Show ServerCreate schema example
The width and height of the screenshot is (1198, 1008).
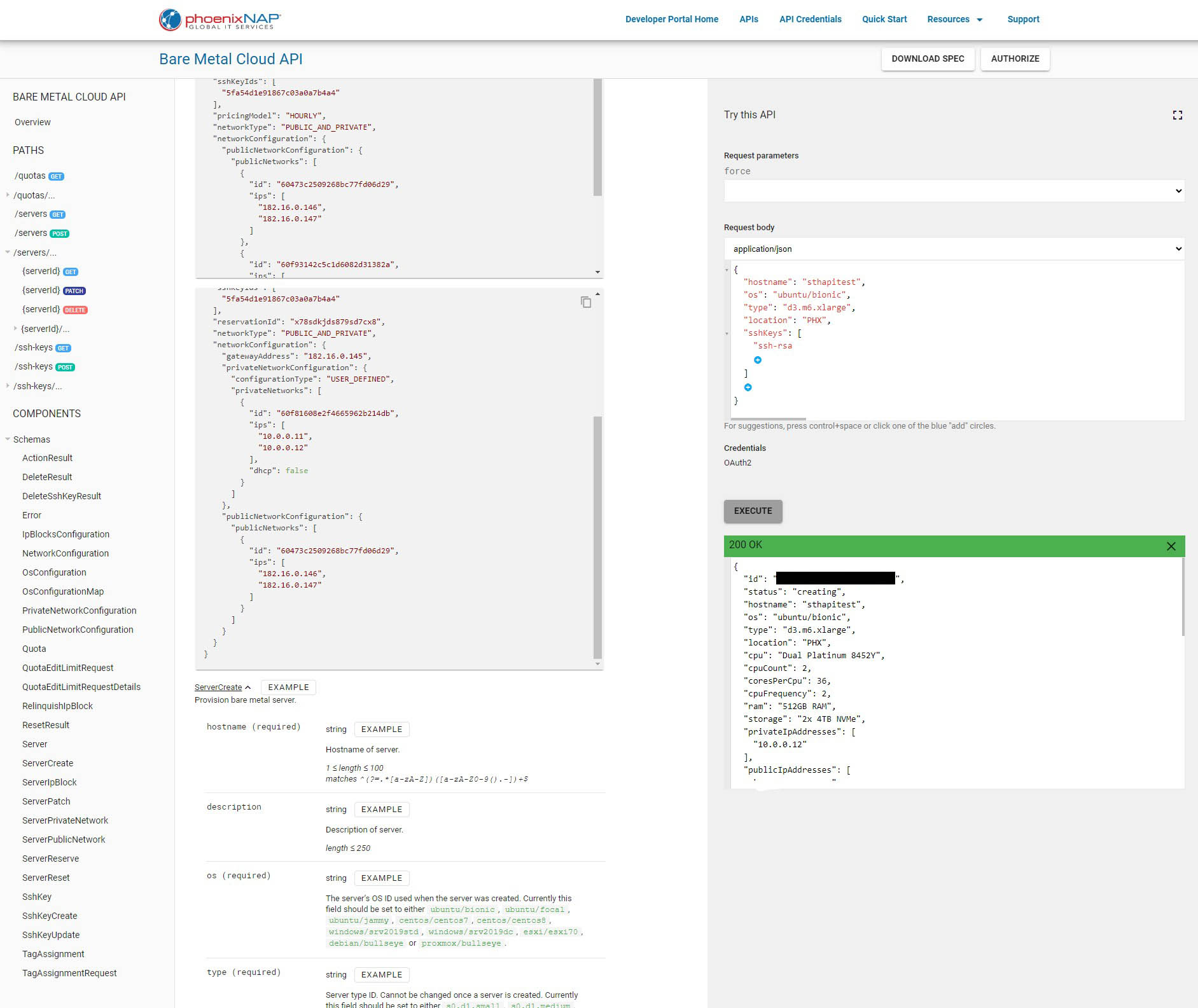(x=288, y=687)
